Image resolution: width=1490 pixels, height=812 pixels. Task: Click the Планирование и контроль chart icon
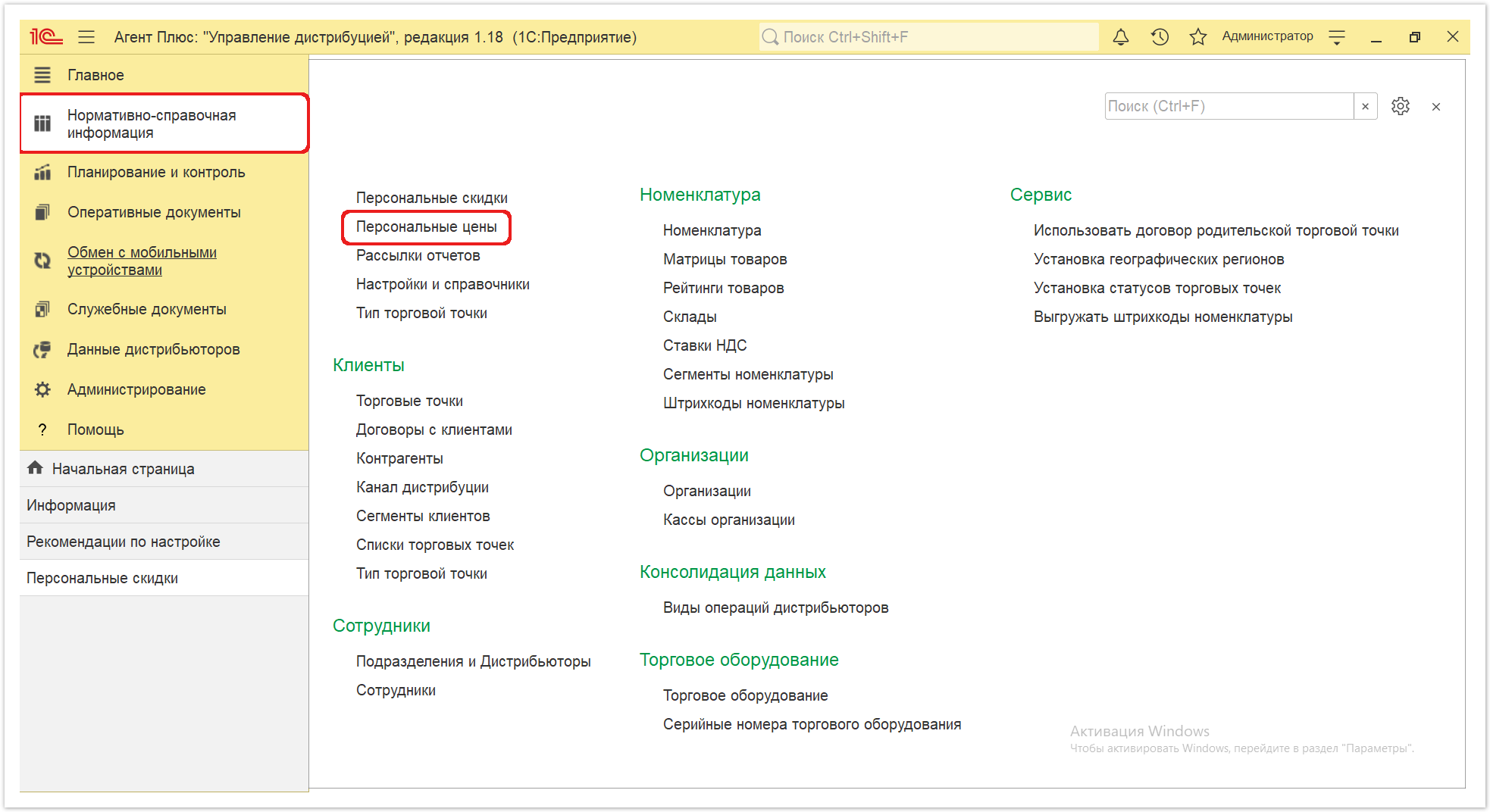click(x=42, y=172)
